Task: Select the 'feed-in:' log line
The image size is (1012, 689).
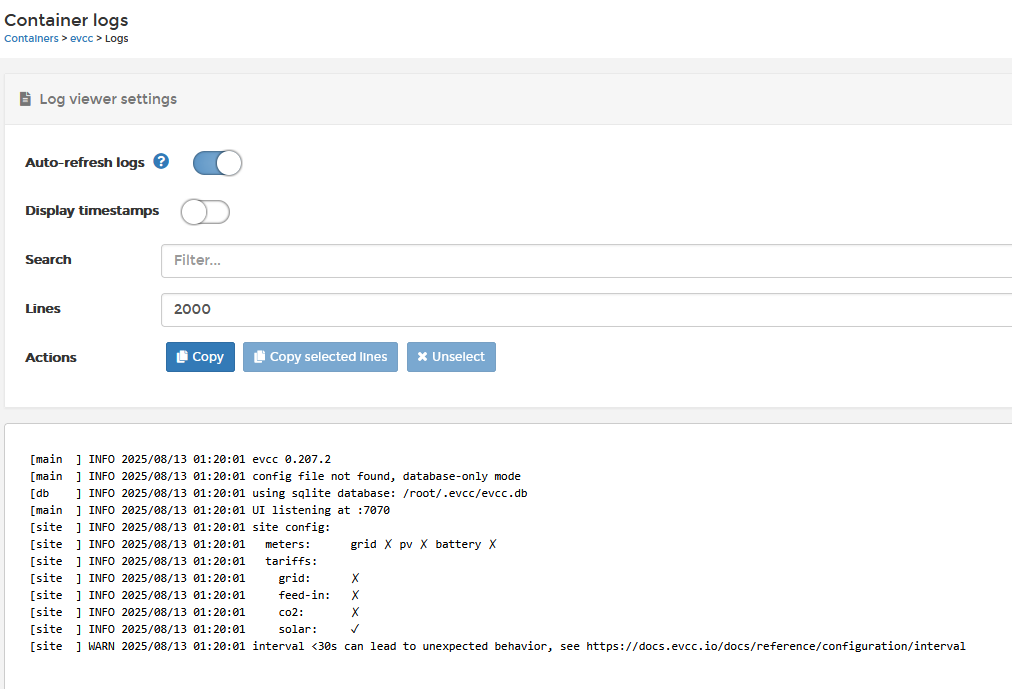Action: point(194,595)
